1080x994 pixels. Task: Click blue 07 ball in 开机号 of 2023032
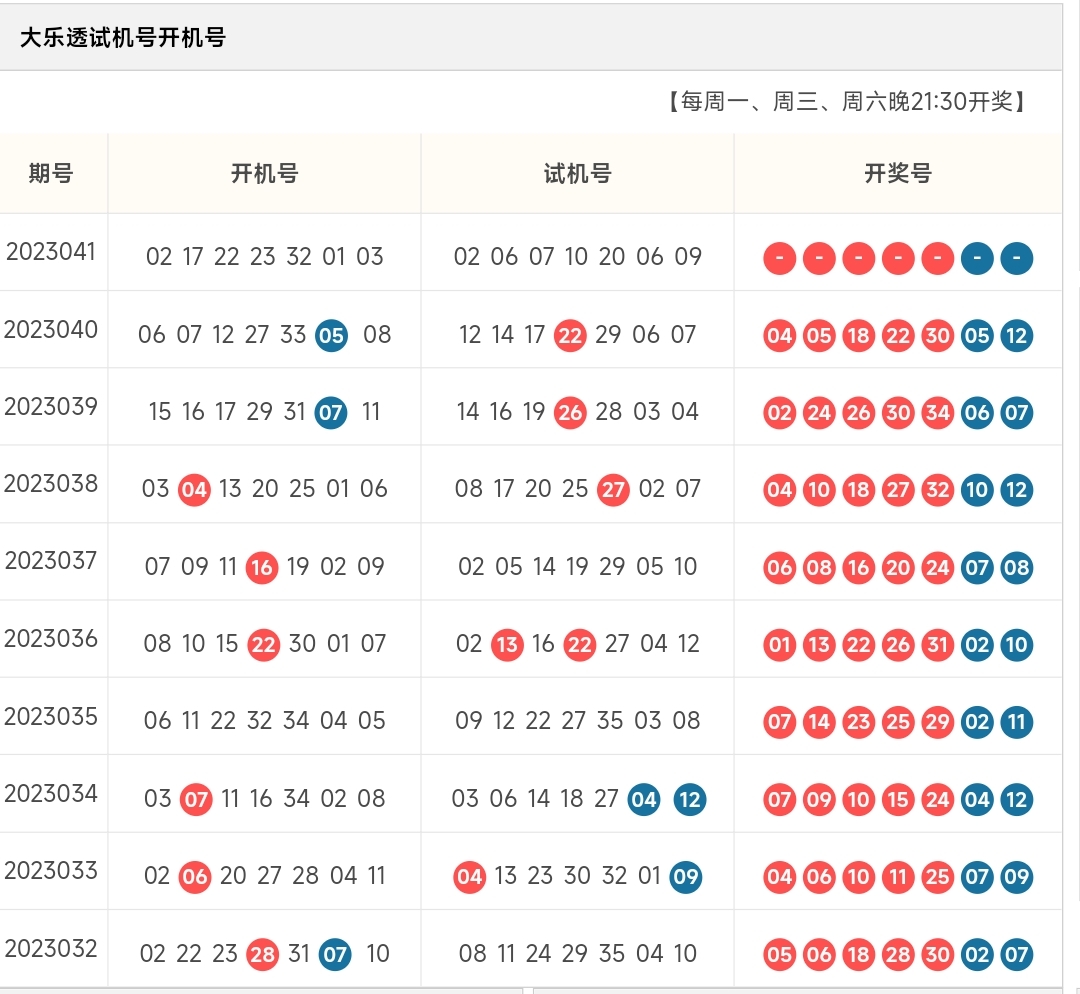[335, 955]
